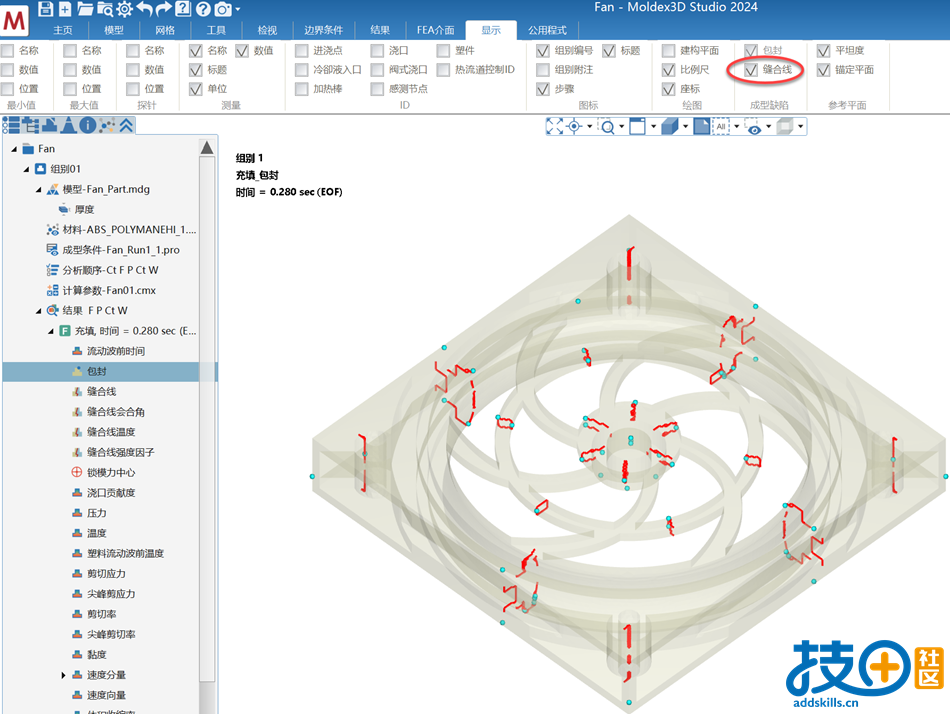Take a snapshot with the camera icon

[223, 8]
